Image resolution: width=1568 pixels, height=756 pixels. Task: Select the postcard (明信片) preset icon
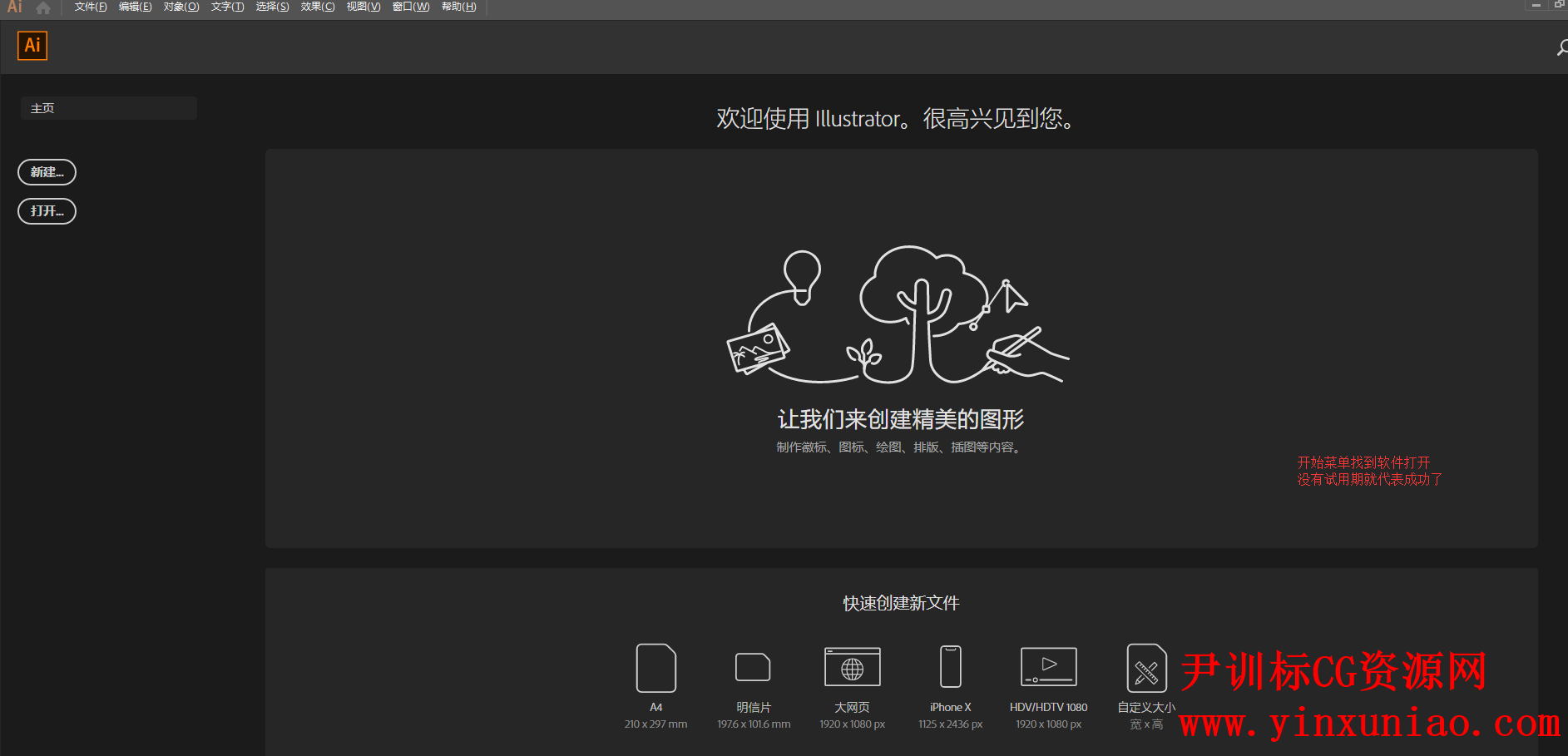pyautogui.click(x=754, y=667)
